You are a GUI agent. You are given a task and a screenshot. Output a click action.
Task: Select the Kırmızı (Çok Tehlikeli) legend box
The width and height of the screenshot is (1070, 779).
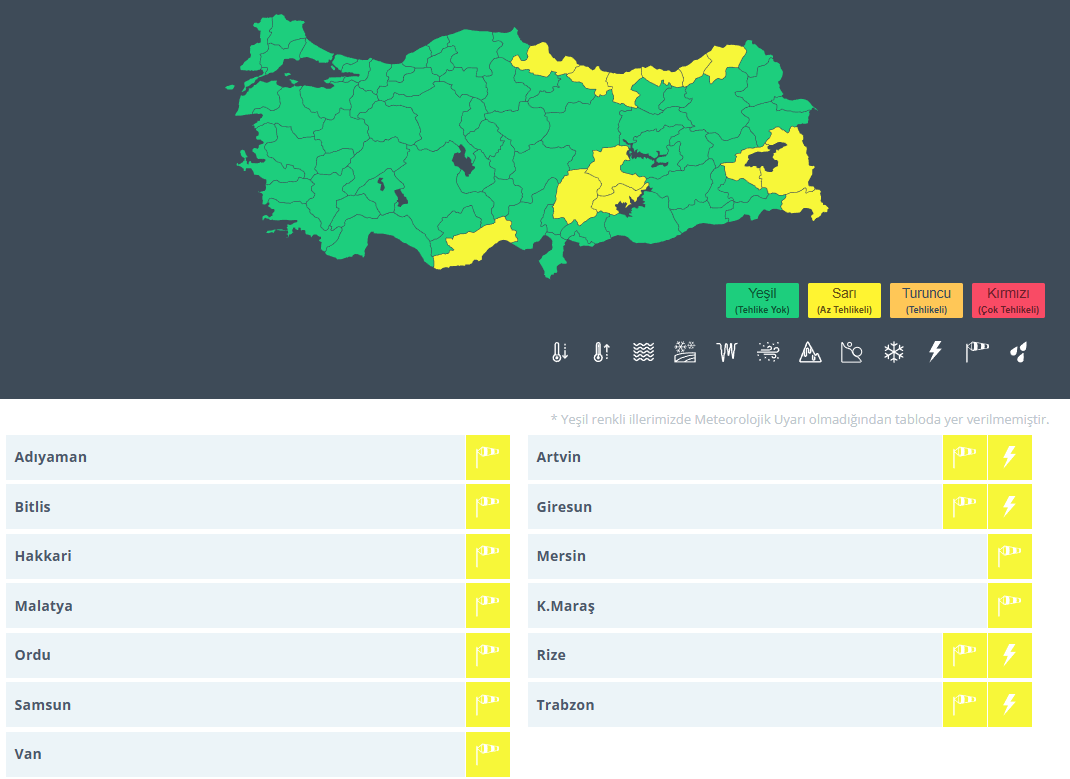tap(1008, 300)
